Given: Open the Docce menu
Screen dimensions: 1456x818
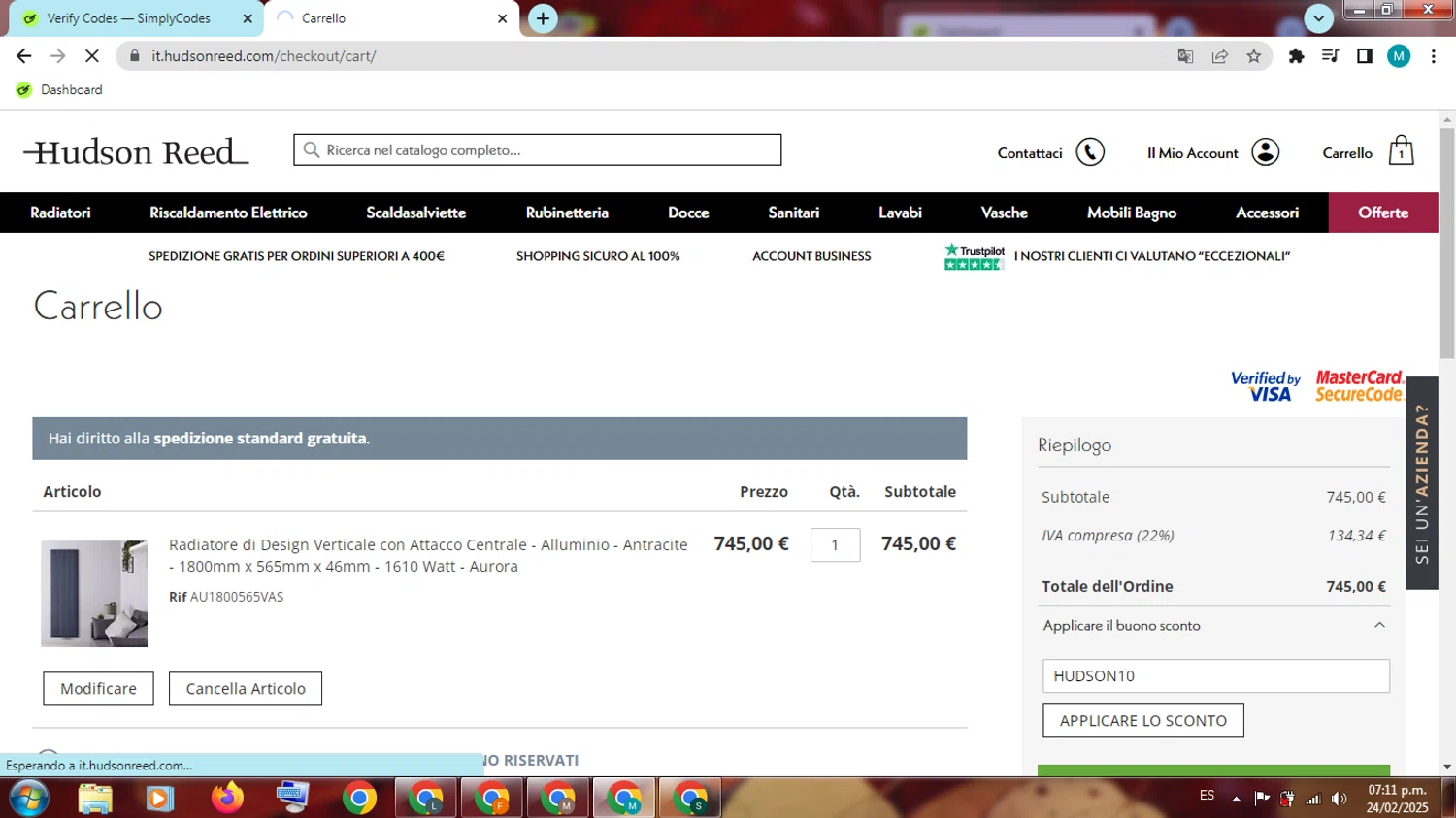Looking at the screenshot, I should [688, 213].
